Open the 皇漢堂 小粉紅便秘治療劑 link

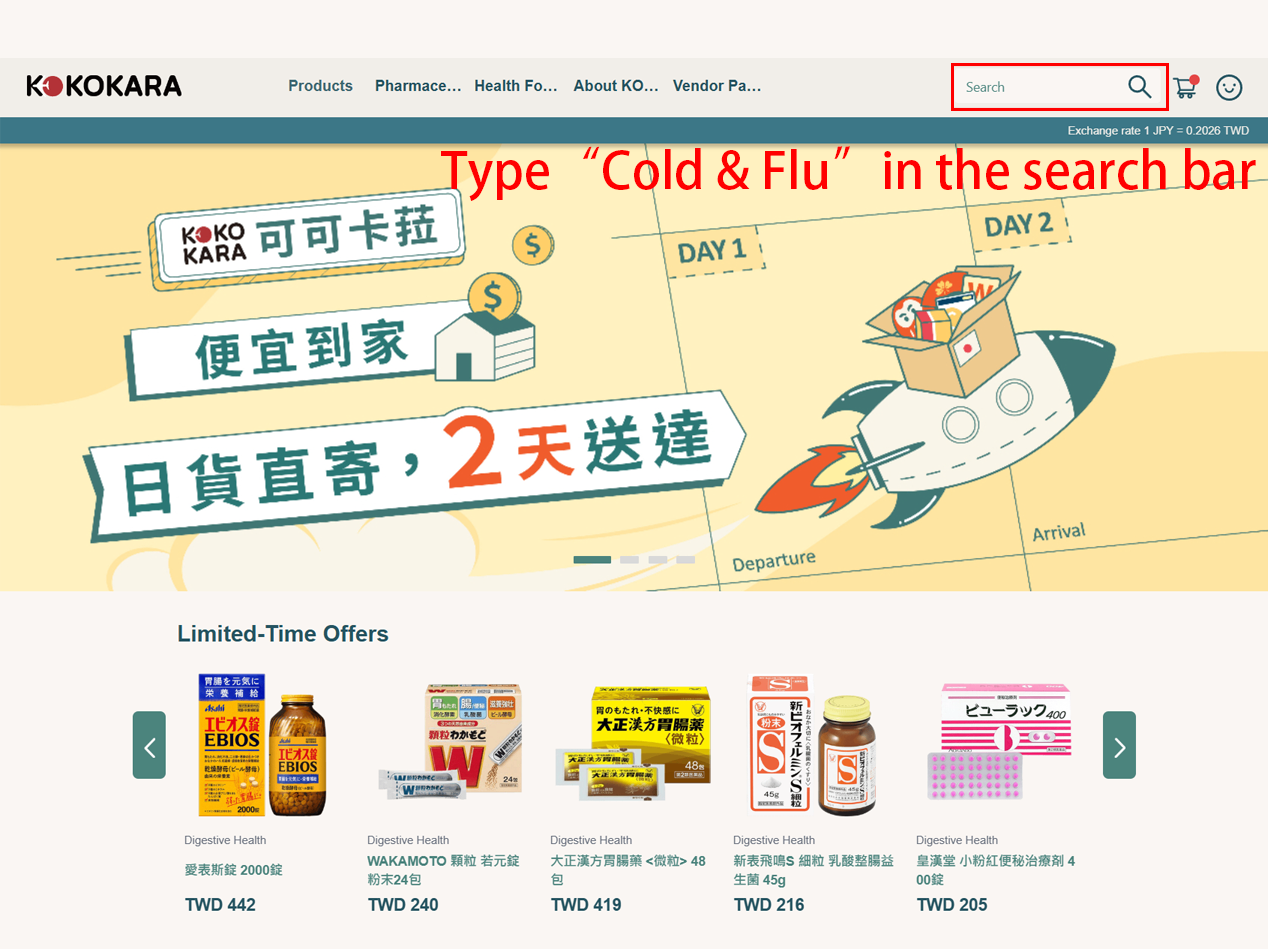pyautogui.click(x=996, y=870)
